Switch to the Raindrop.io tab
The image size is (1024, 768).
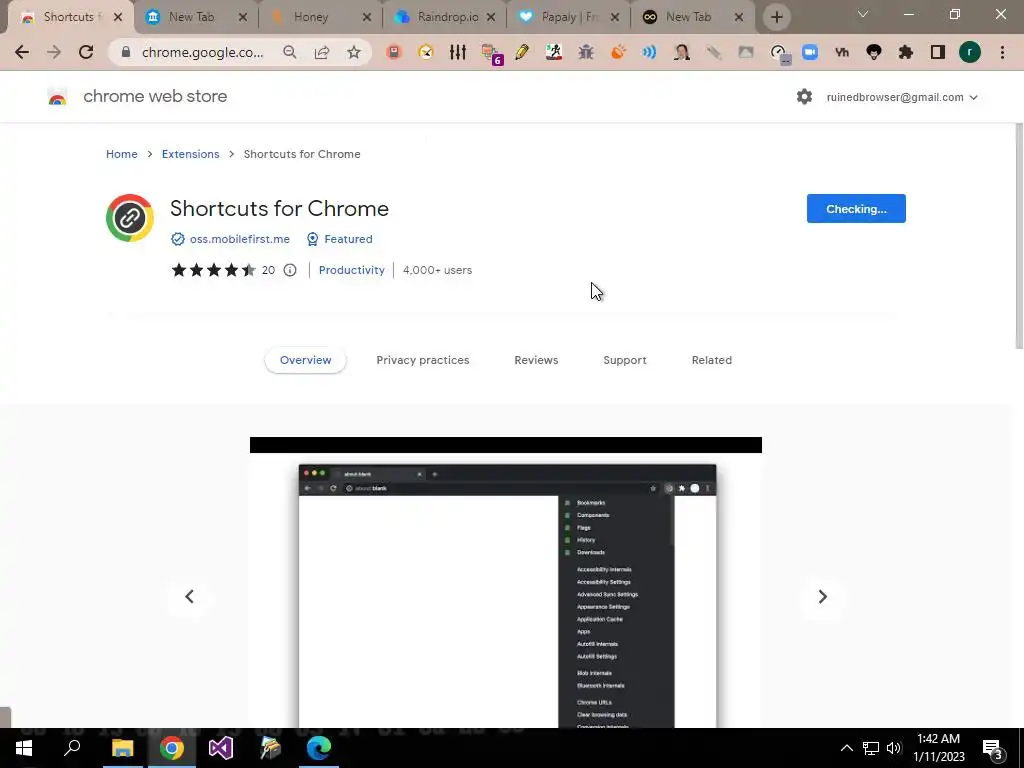[x=447, y=17]
